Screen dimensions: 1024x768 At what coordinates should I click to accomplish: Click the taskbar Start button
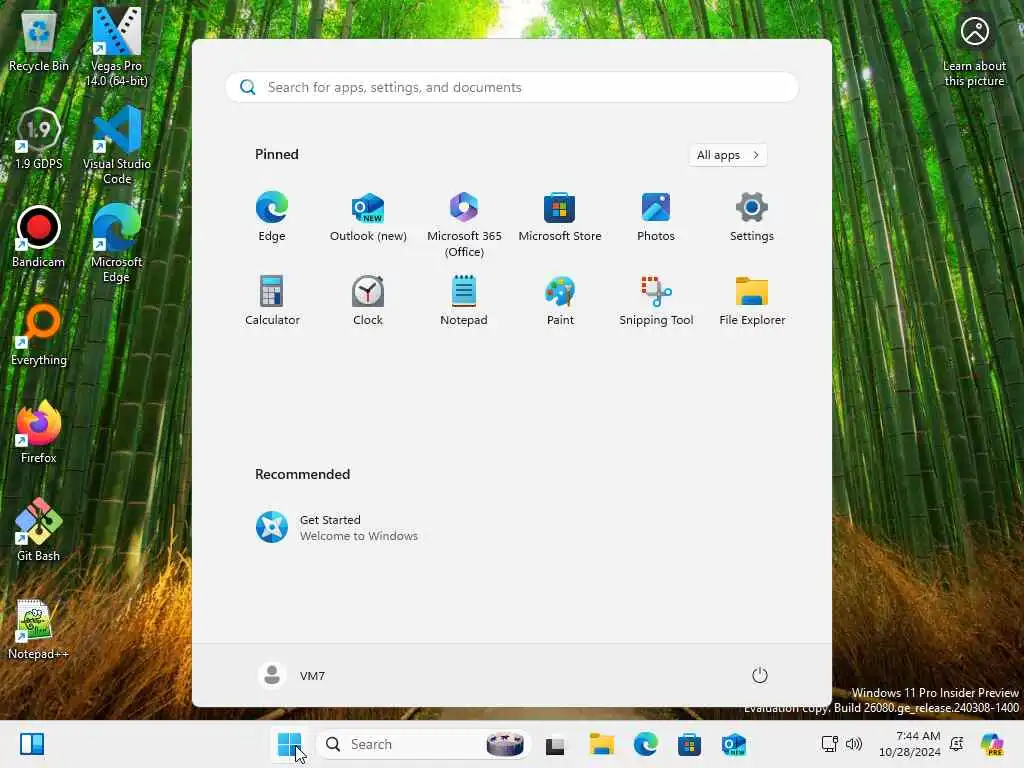289,744
